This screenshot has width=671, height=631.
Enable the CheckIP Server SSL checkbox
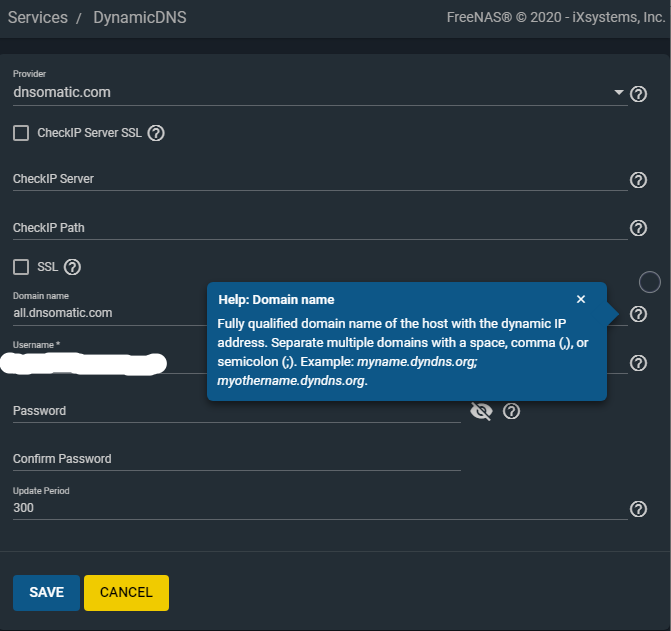pyautogui.click(x=21, y=133)
